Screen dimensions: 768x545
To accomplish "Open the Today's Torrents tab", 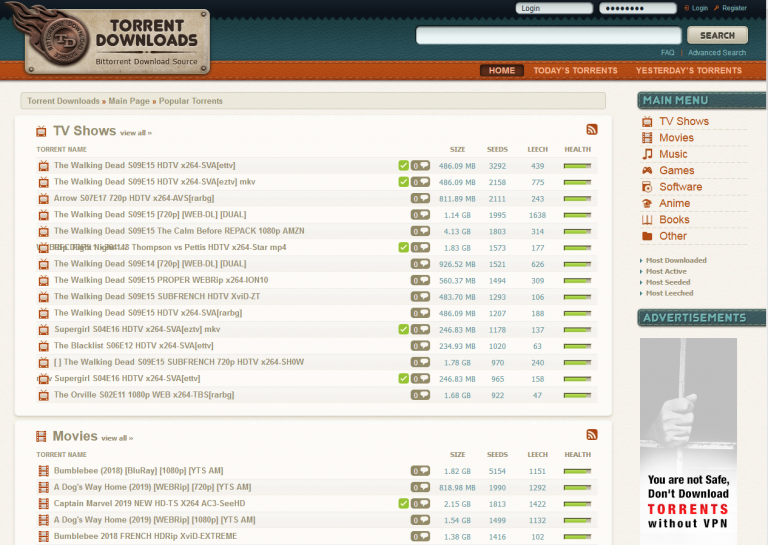I will tap(575, 71).
